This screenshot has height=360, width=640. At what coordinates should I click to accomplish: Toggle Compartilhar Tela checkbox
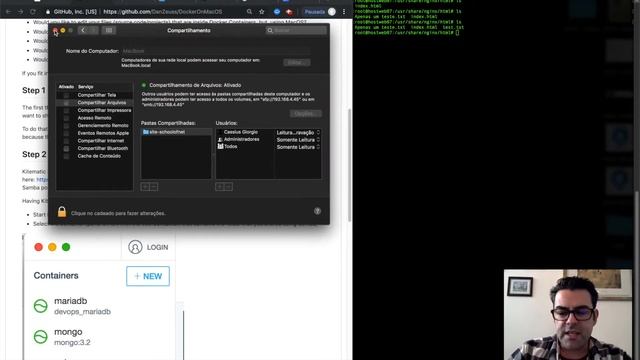tap(66, 95)
